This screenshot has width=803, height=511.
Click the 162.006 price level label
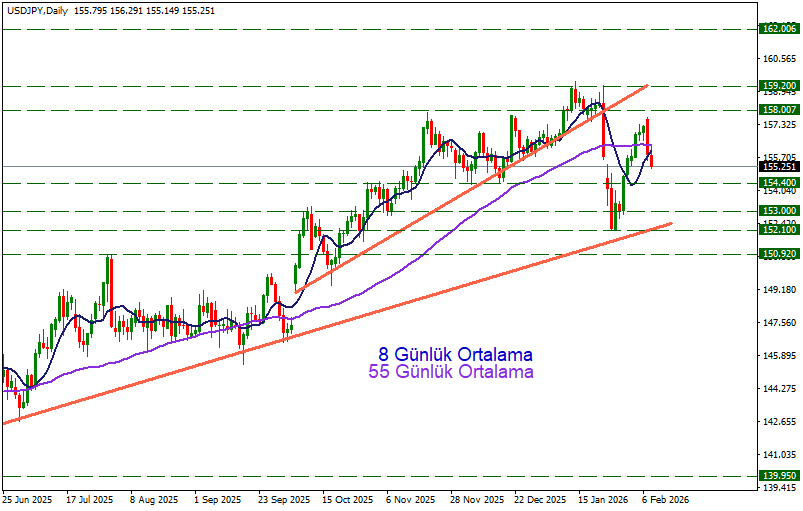point(778,29)
